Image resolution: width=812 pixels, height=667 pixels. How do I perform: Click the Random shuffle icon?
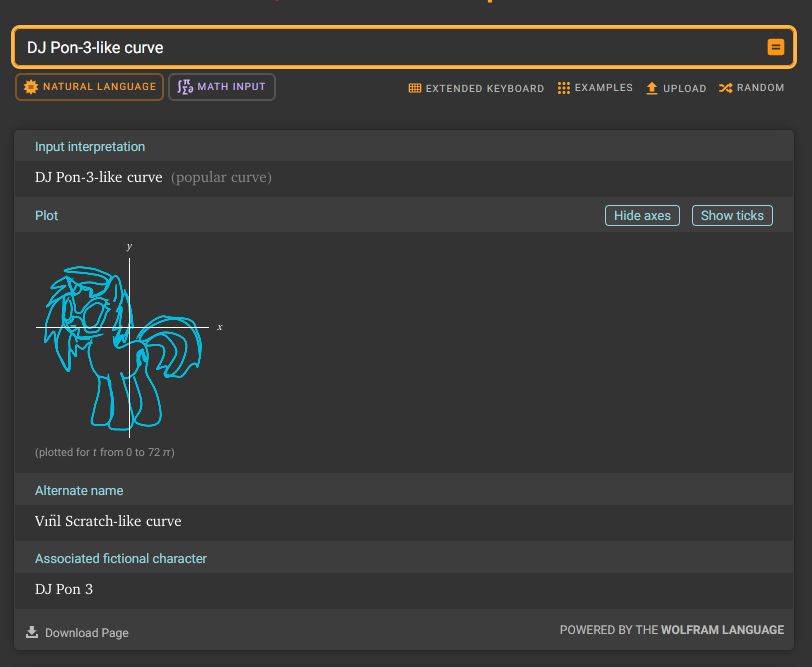[726, 88]
